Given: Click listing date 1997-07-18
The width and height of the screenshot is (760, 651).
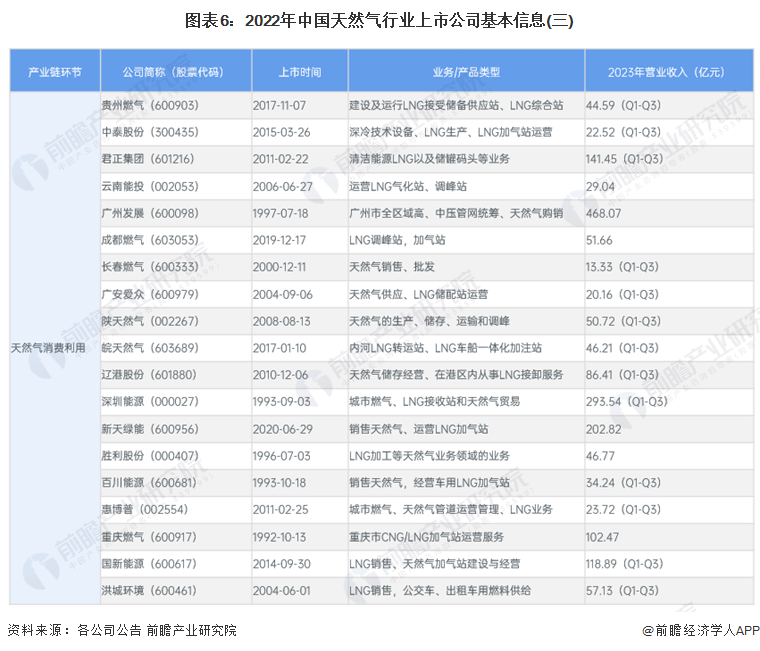Looking at the screenshot, I should (280, 213).
